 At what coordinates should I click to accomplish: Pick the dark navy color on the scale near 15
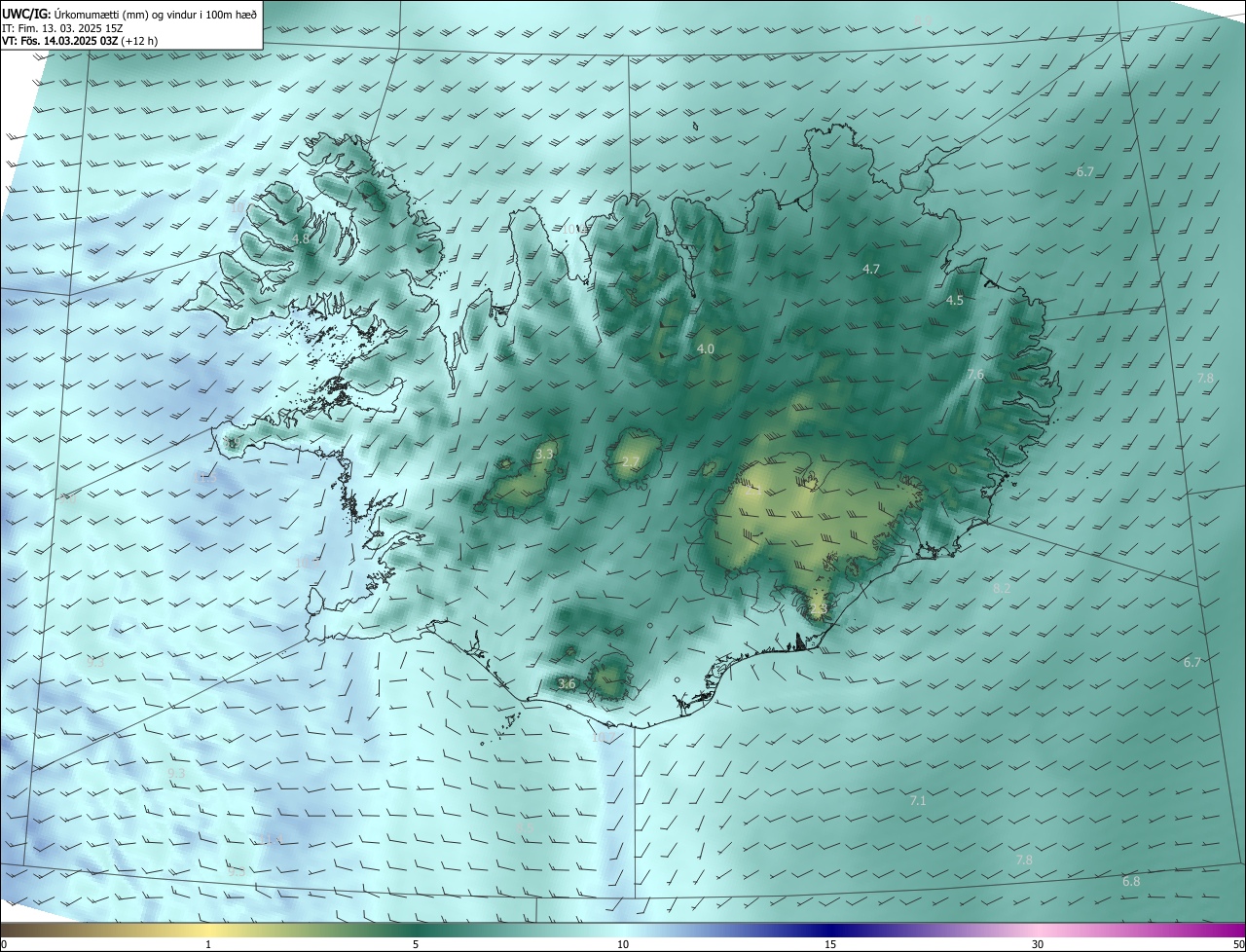(830, 931)
